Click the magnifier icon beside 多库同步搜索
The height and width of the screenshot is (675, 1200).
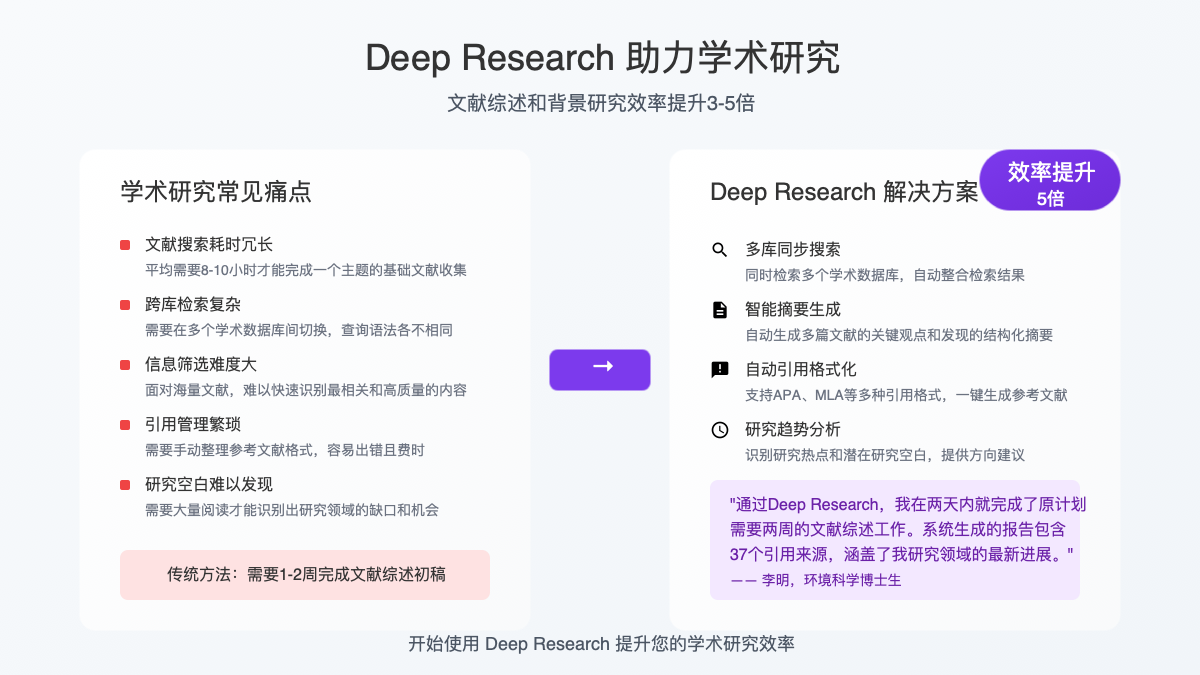tap(719, 250)
